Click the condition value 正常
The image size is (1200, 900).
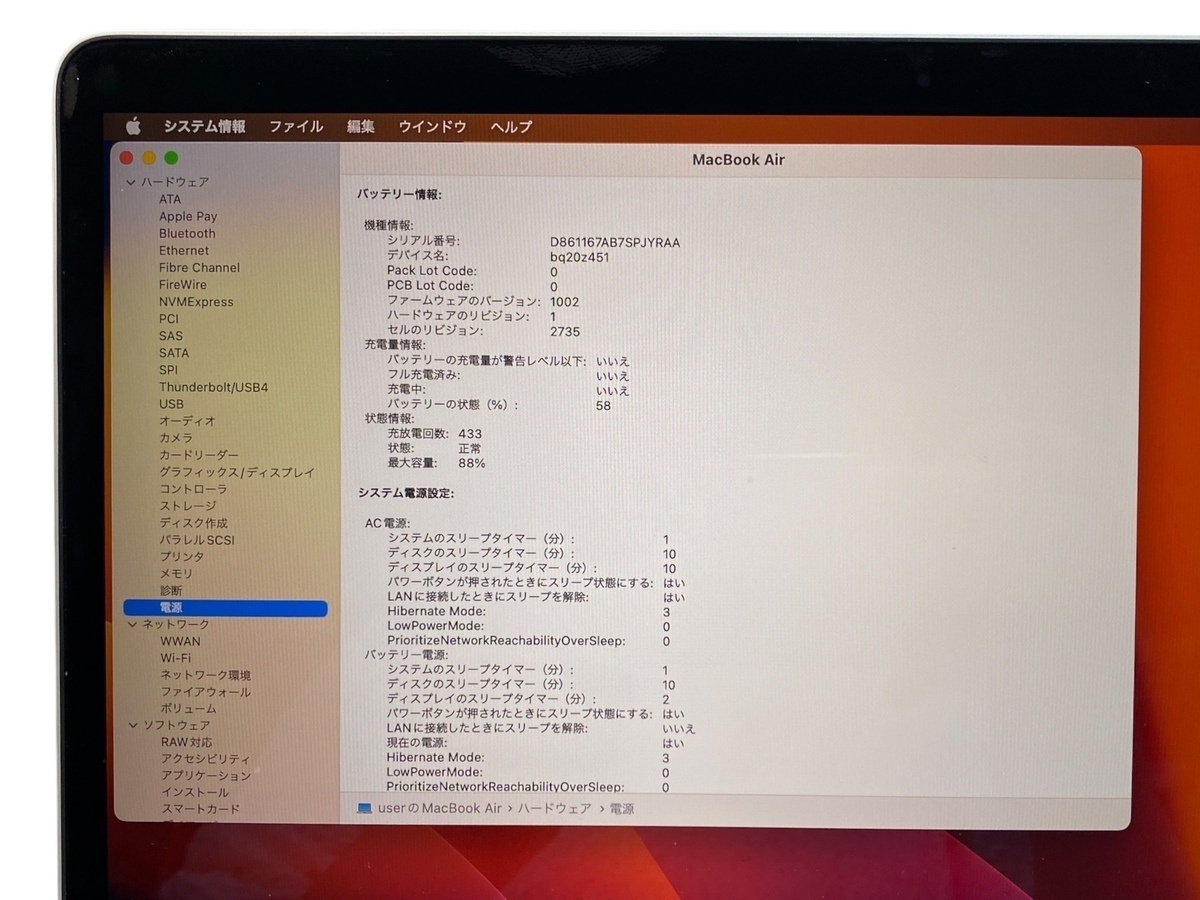click(470, 449)
